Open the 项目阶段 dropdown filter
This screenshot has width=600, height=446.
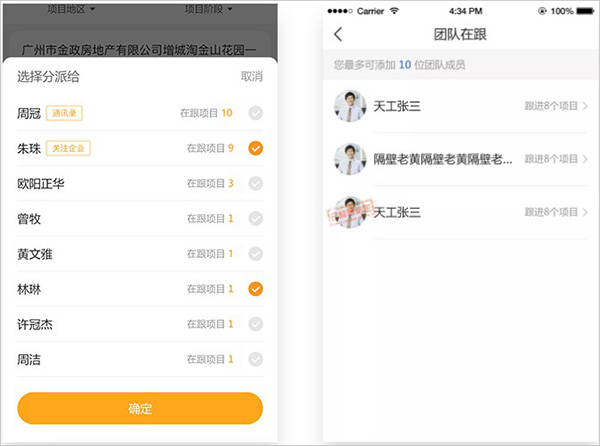tap(209, 9)
